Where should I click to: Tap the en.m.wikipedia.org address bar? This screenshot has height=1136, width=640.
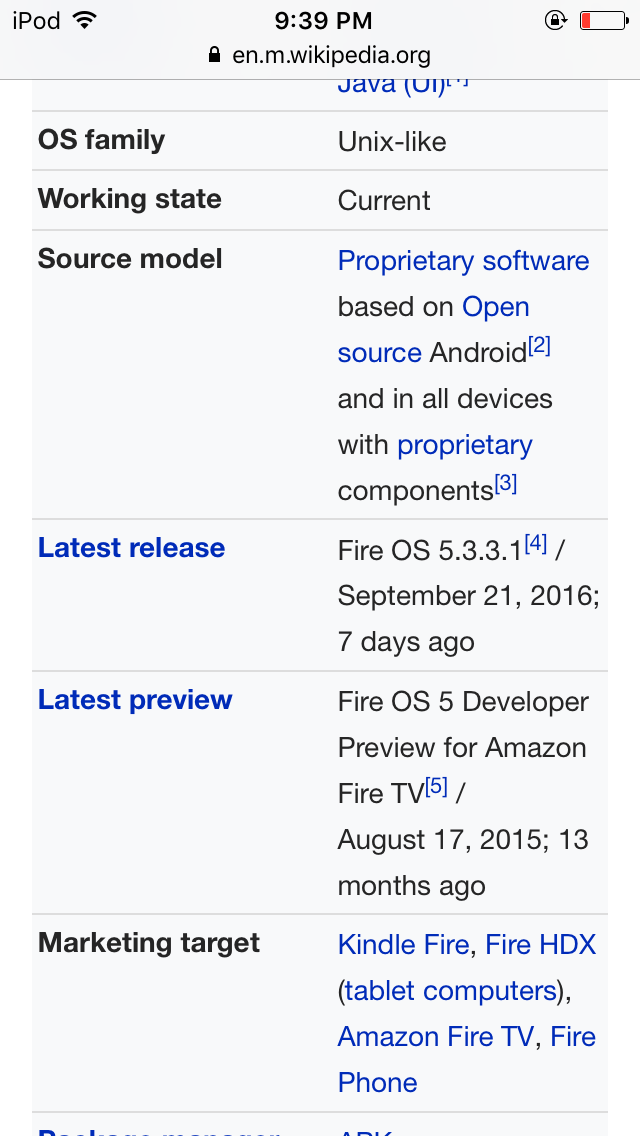click(x=330, y=55)
